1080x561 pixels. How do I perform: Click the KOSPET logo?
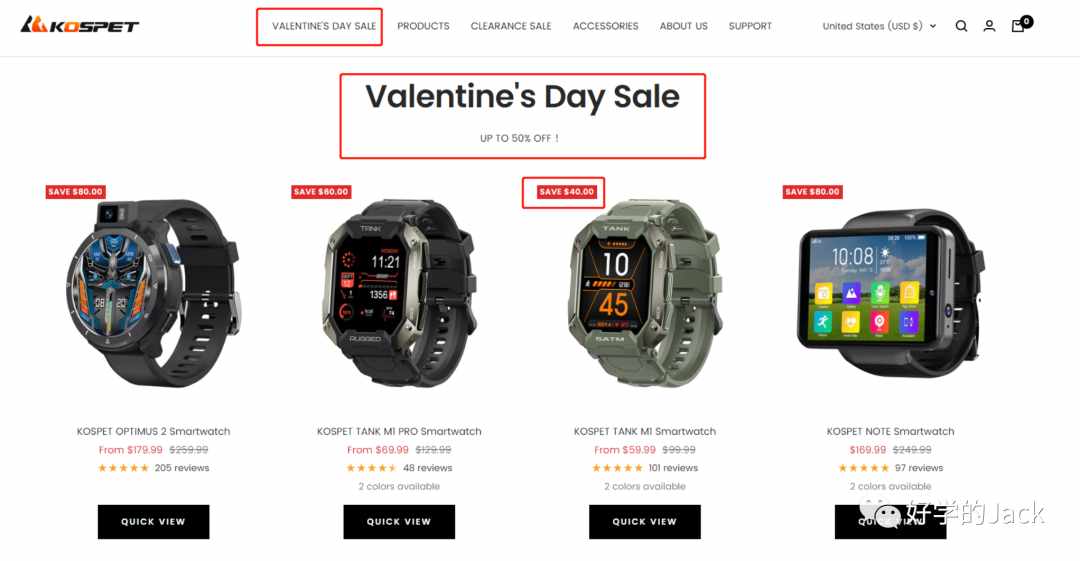click(79, 26)
